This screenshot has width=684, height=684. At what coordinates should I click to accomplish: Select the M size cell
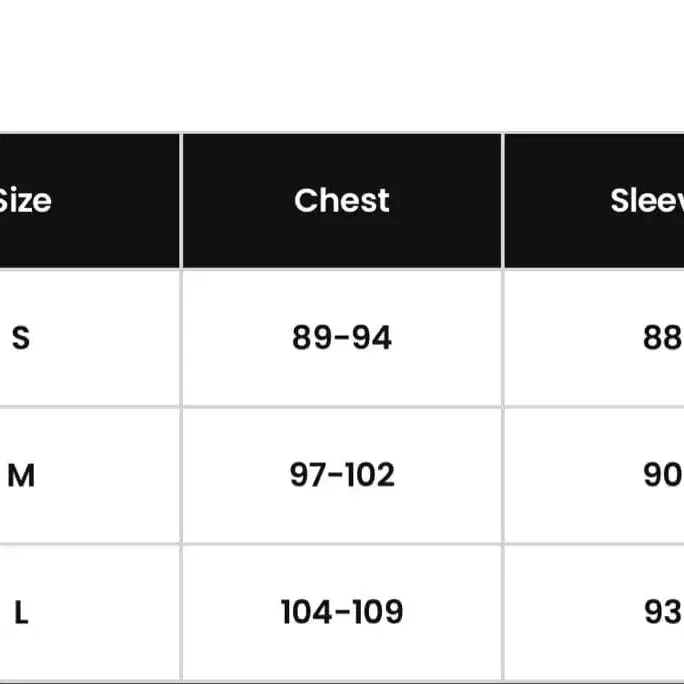click(x=21, y=475)
